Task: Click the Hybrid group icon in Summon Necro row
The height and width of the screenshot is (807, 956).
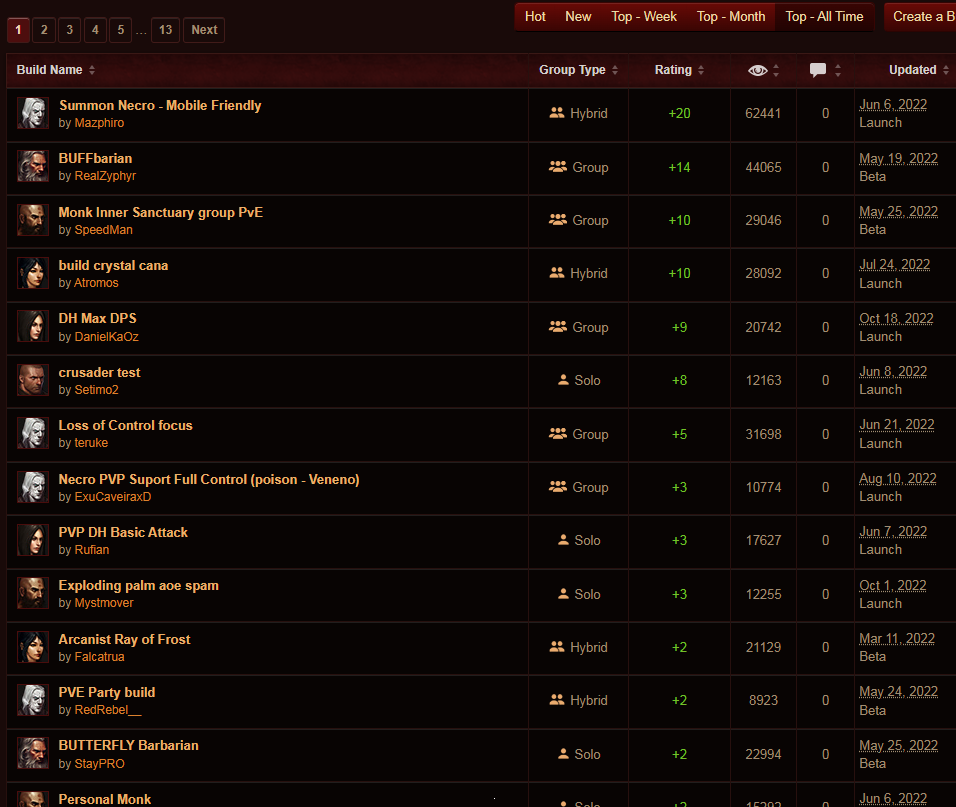Action: point(557,113)
